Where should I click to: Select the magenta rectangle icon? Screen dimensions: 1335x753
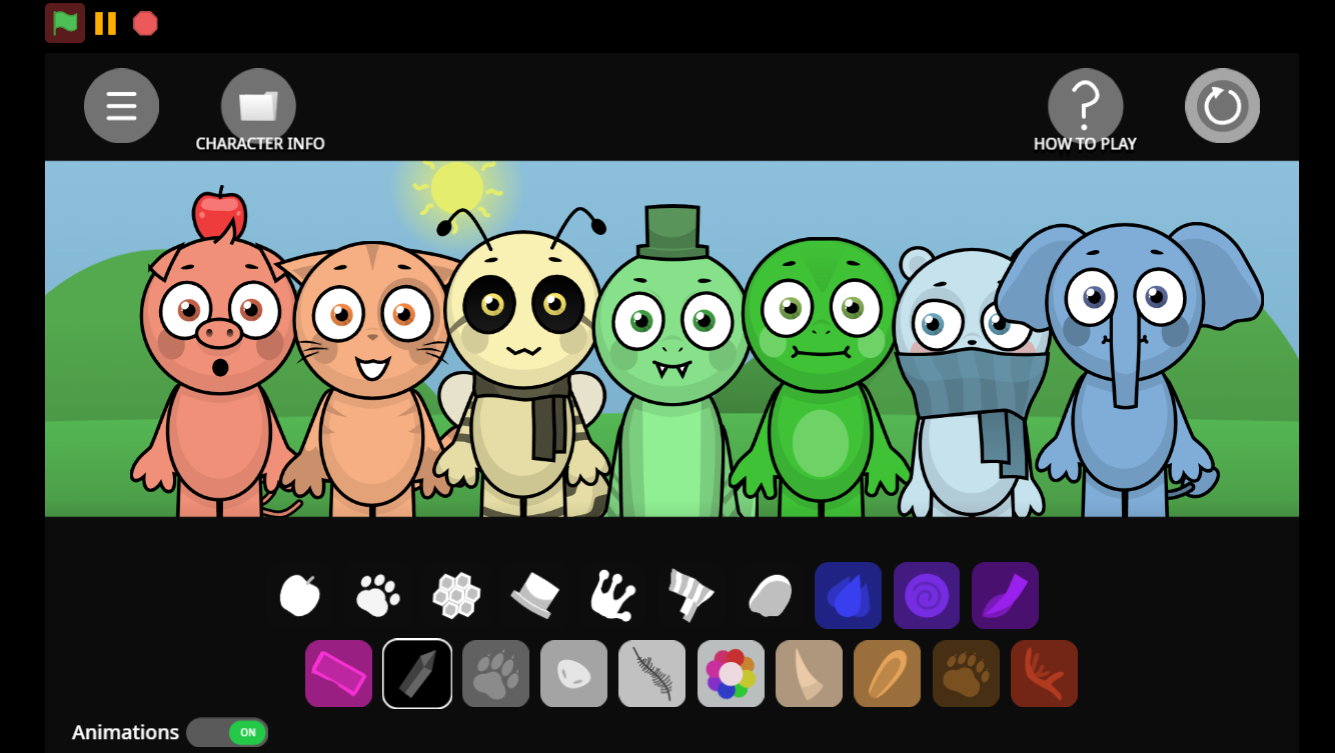click(339, 674)
